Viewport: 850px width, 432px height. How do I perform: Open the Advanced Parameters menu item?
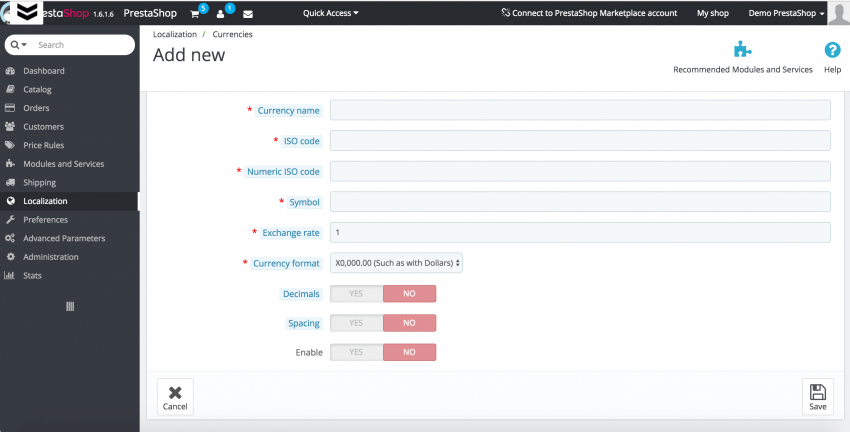(64, 238)
